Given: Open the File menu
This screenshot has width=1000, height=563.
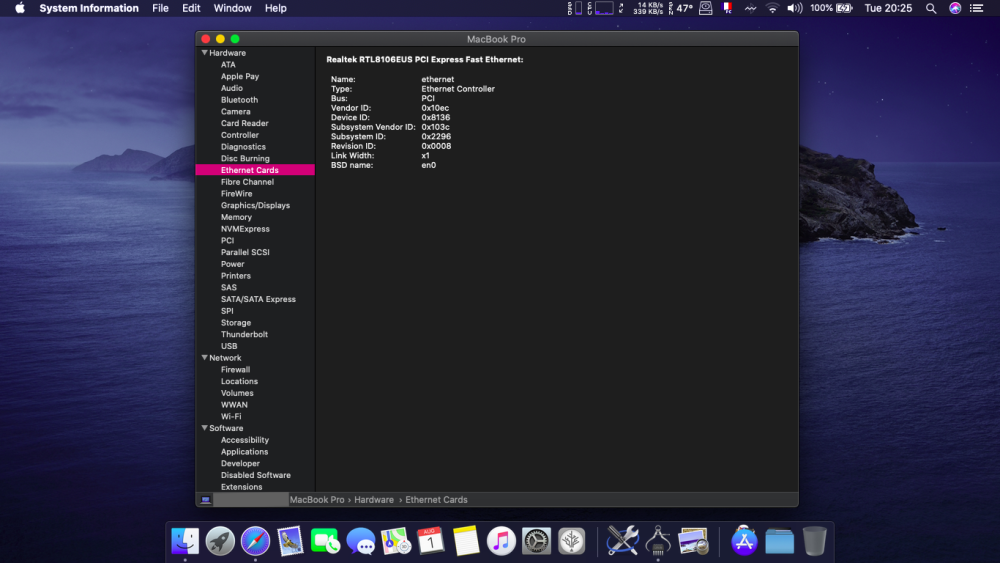Looking at the screenshot, I should pyautogui.click(x=160, y=8).
